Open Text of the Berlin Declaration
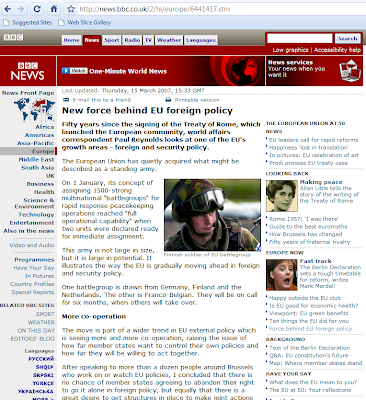366x400 pixels. click(x=309, y=348)
